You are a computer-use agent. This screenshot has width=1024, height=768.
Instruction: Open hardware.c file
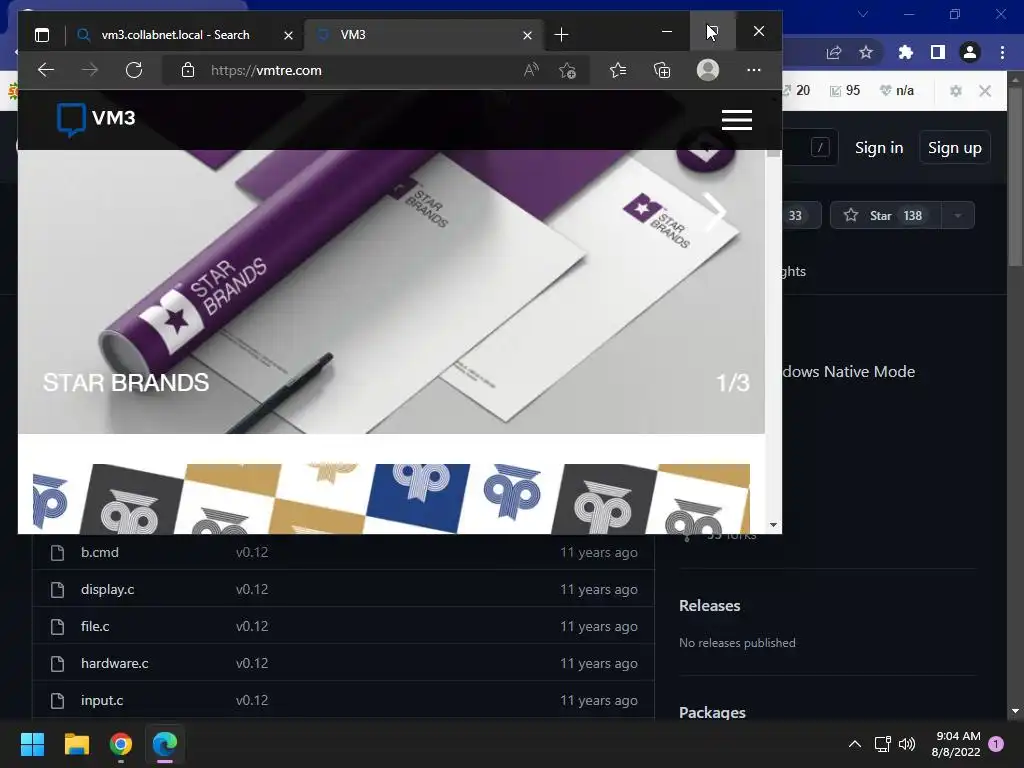(115, 664)
